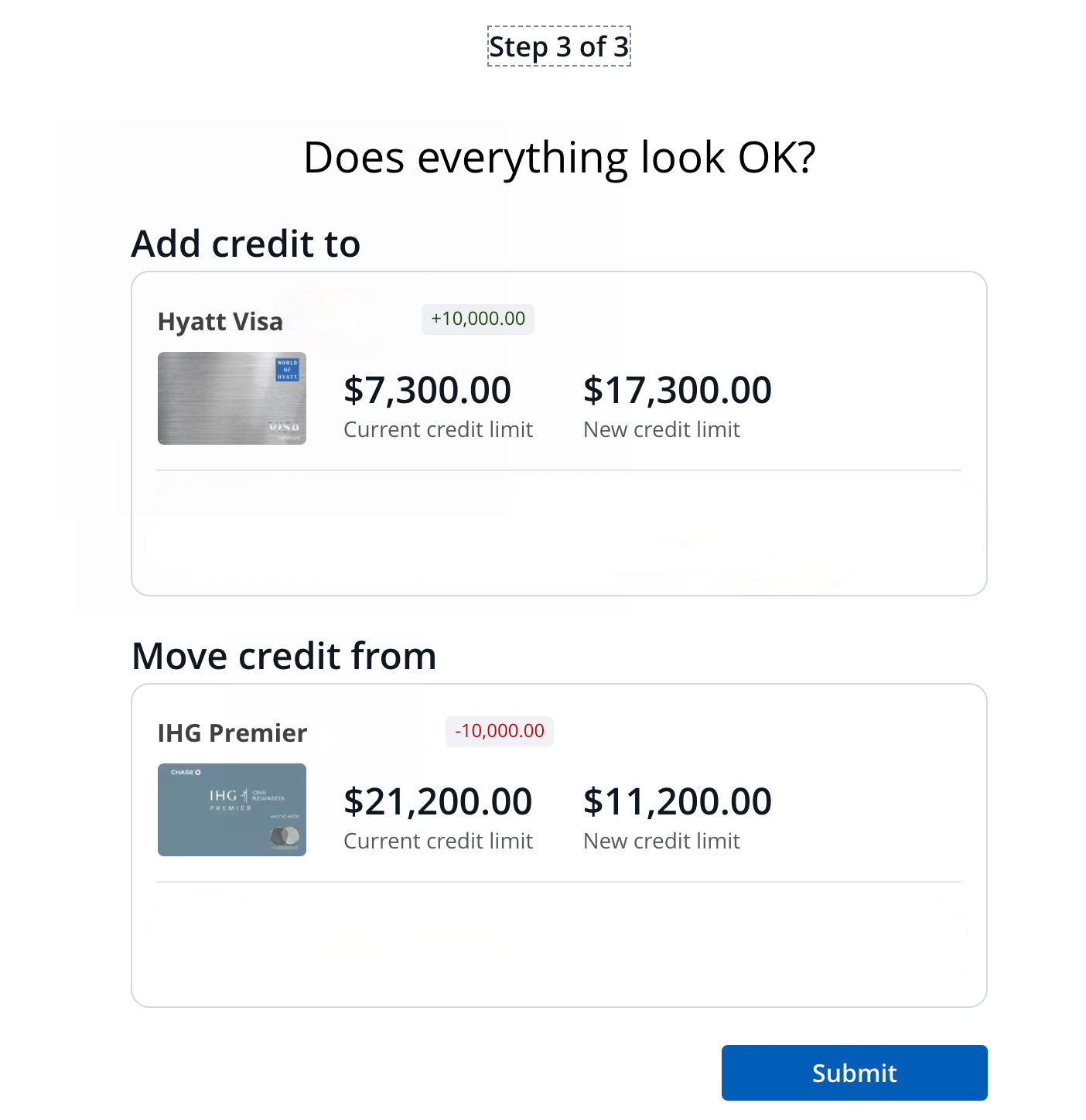Viewport: 1086px width, 1120px height.
Task: Select the $7,300.00 current credit limit value
Action: (x=428, y=390)
